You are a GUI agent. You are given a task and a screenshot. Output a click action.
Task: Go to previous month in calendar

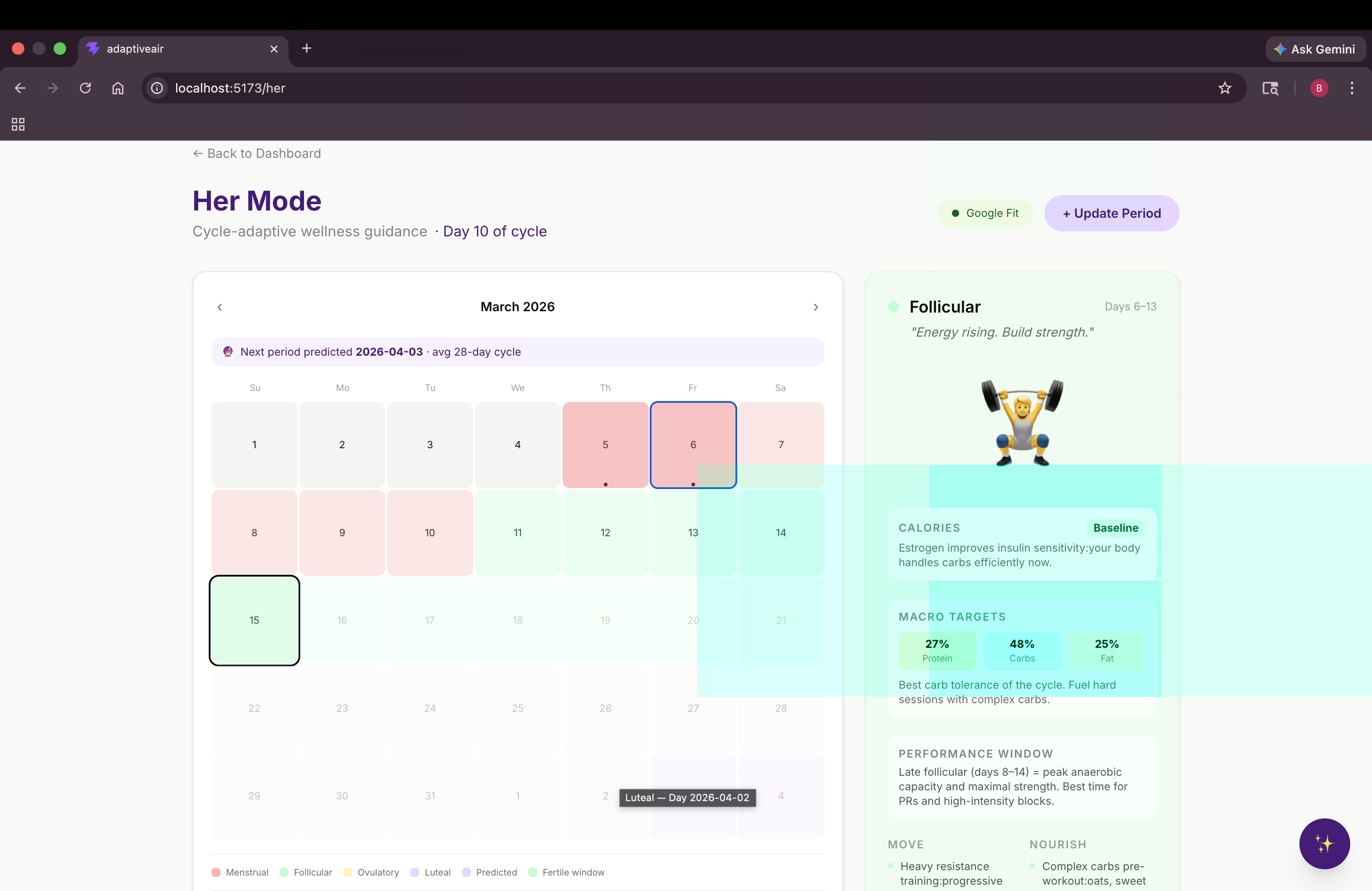click(220, 307)
